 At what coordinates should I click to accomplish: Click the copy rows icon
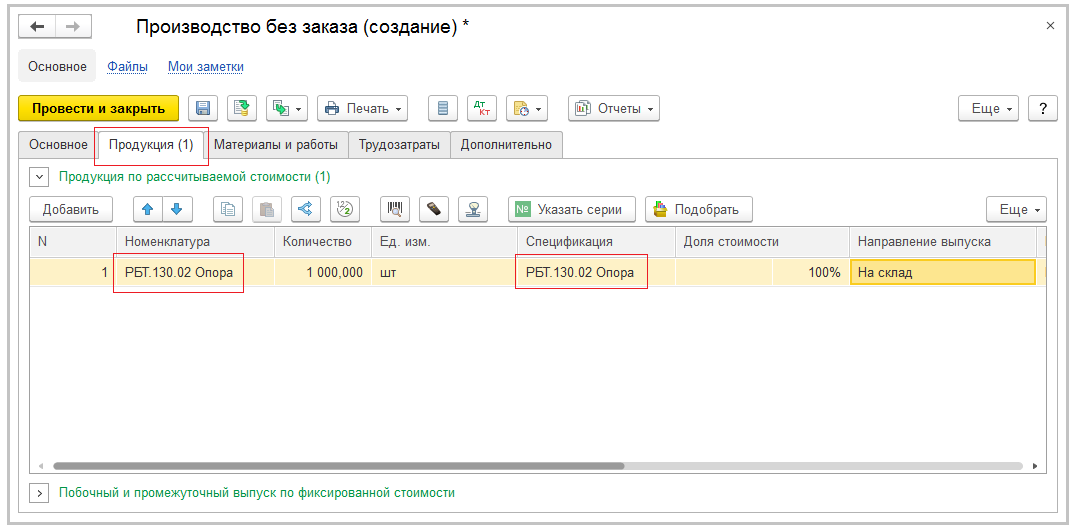[229, 209]
